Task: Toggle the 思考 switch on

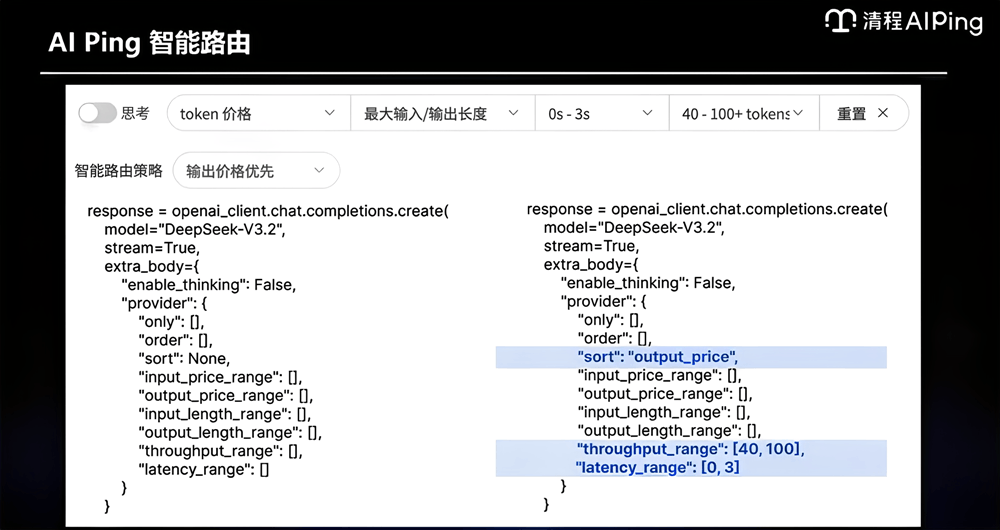Action: point(97,114)
